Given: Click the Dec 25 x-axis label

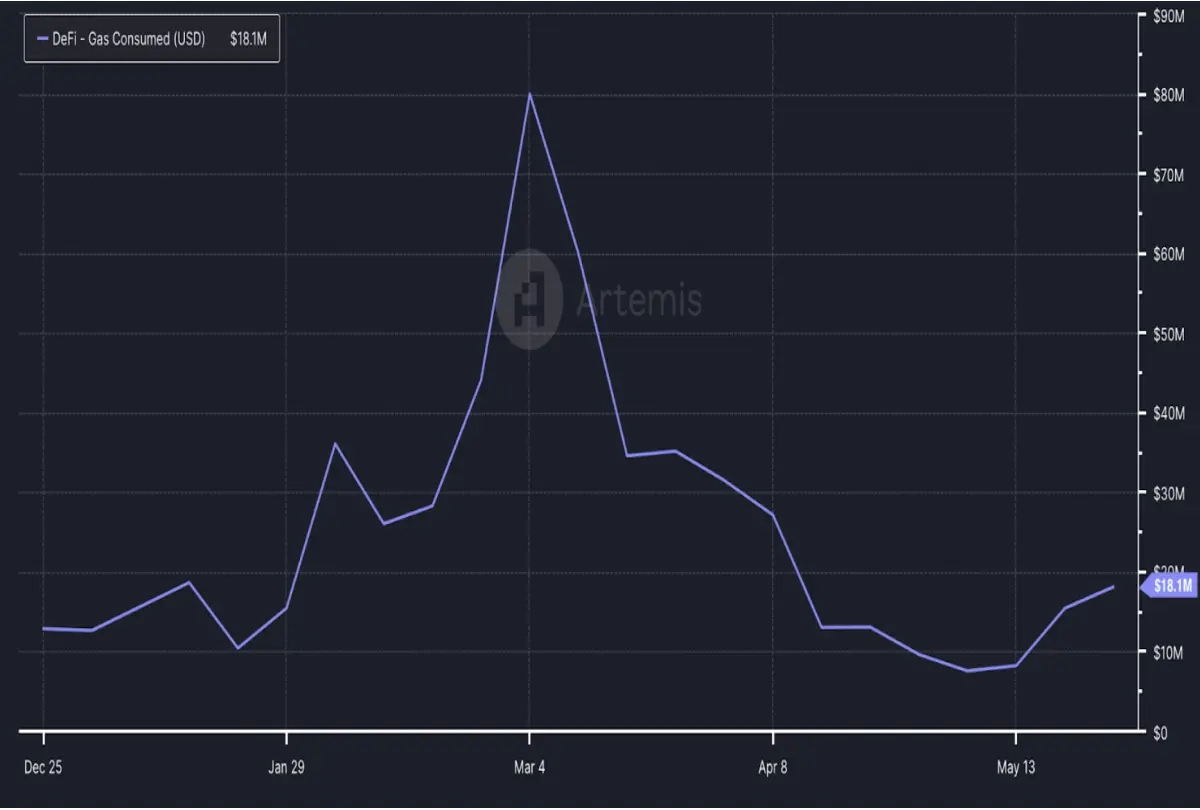Looking at the screenshot, I should tap(43, 767).
